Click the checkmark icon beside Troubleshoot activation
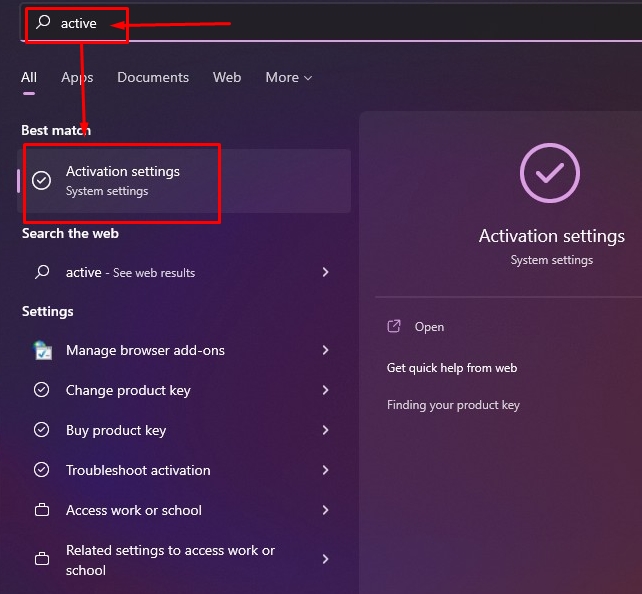This screenshot has width=642, height=594. coord(41,470)
